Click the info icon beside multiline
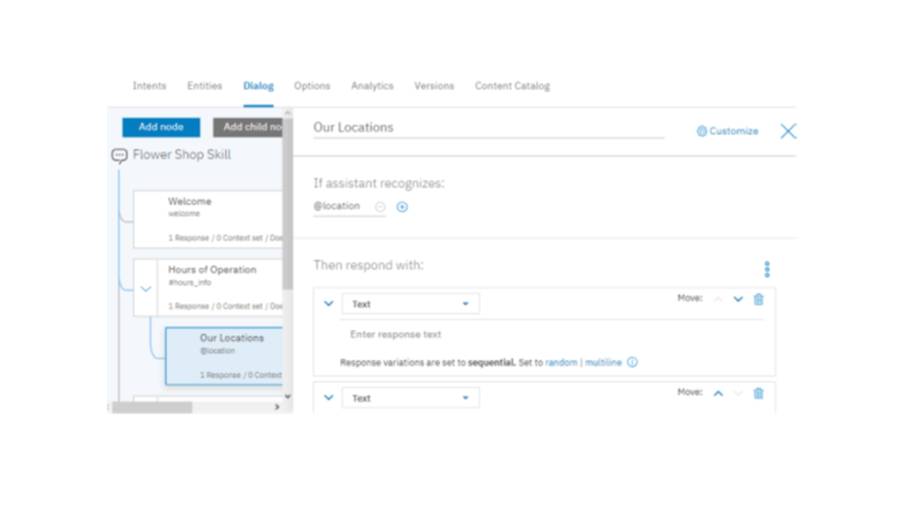 click(x=632, y=363)
